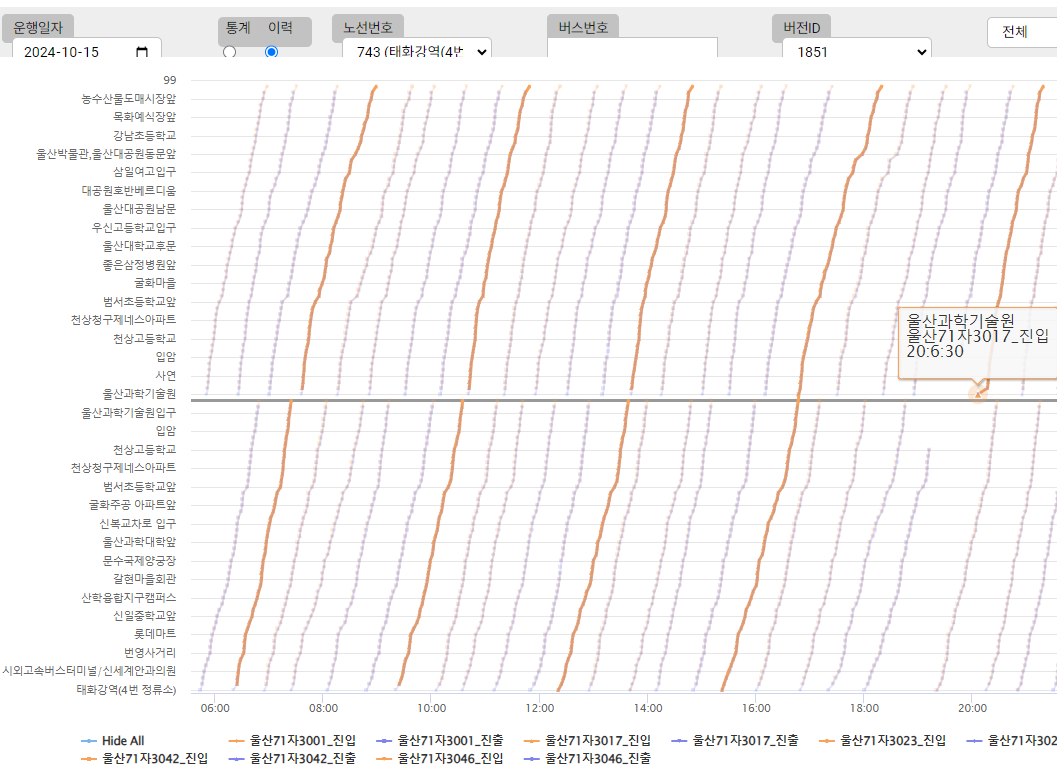The height and width of the screenshot is (769, 1057).
Task: Focus the 버스번호 text input
Action: (632, 50)
